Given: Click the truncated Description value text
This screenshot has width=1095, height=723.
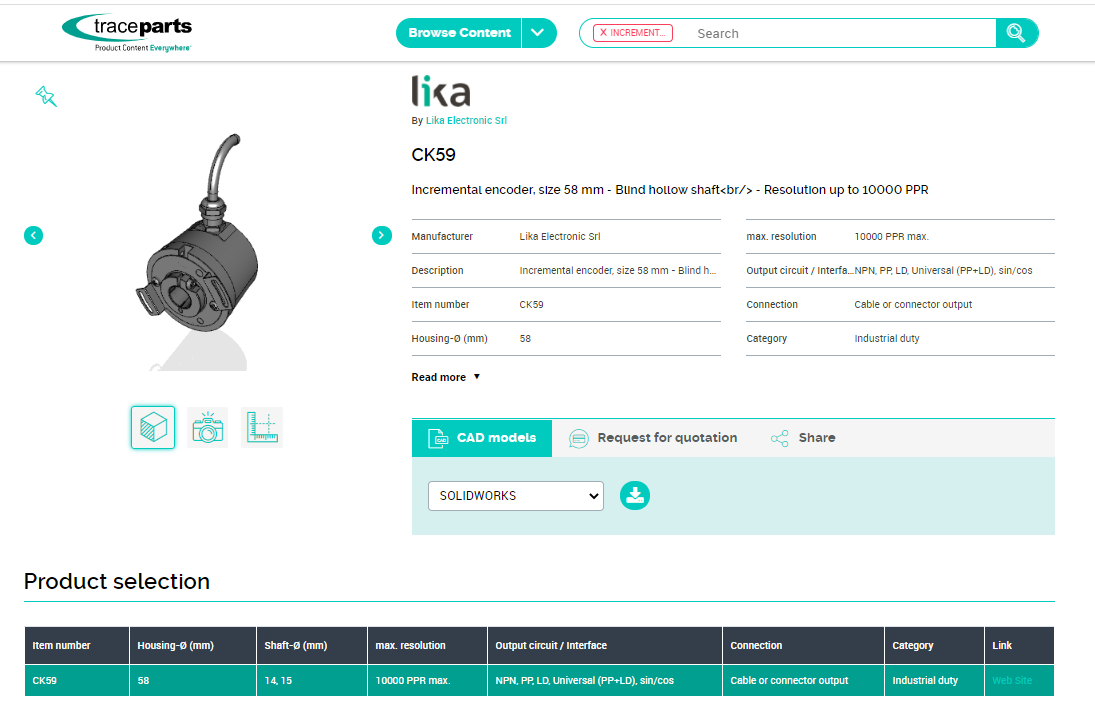Looking at the screenshot, I should (617, 270).
